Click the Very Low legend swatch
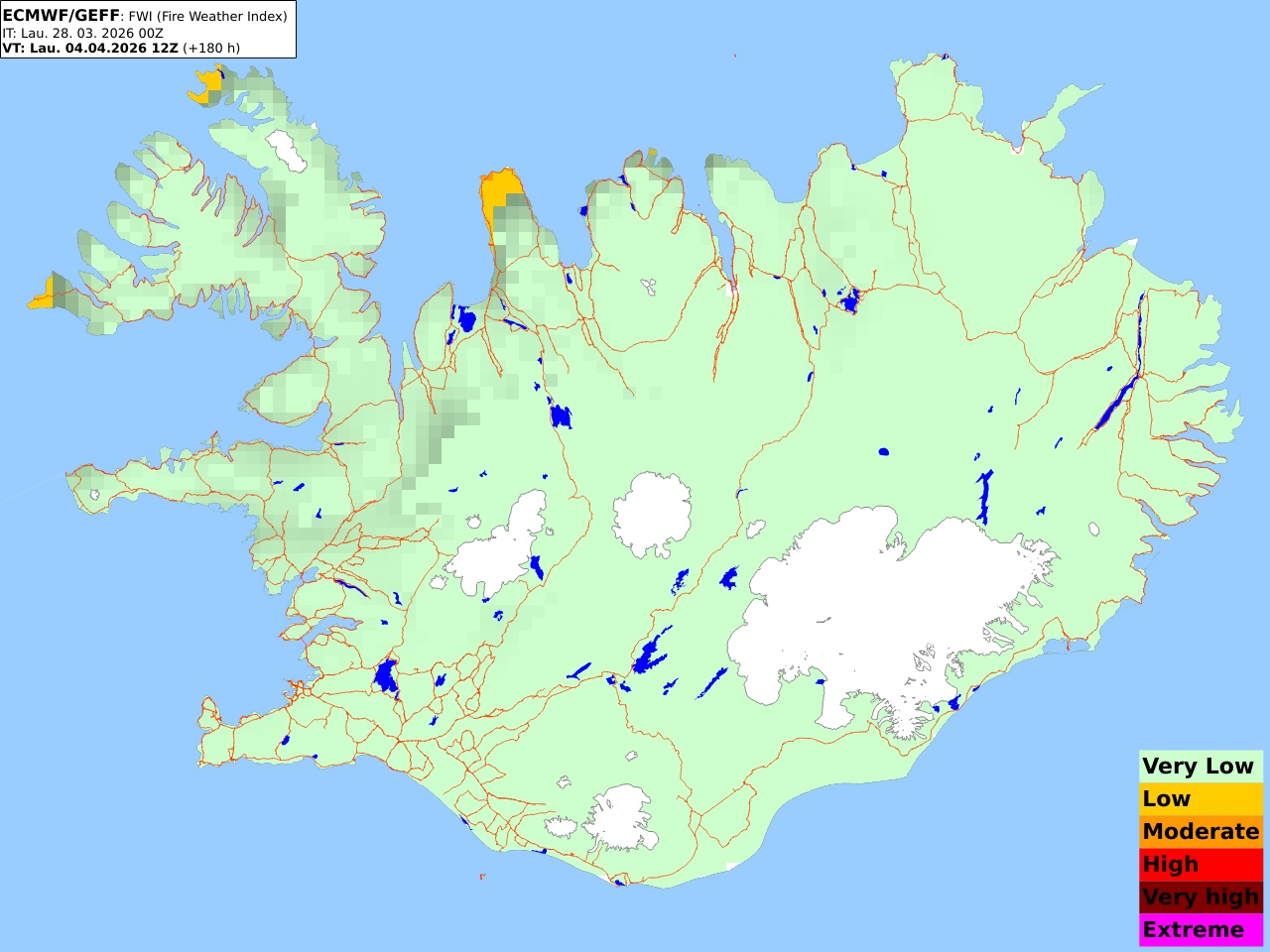 point(1201,767)
